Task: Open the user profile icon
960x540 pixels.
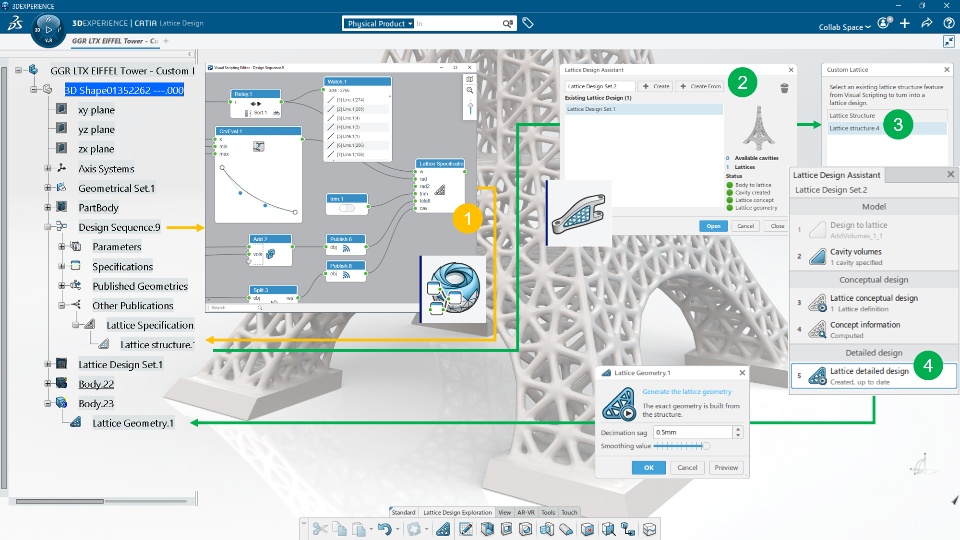Action: pyautogui.click(x=884, y=23)
